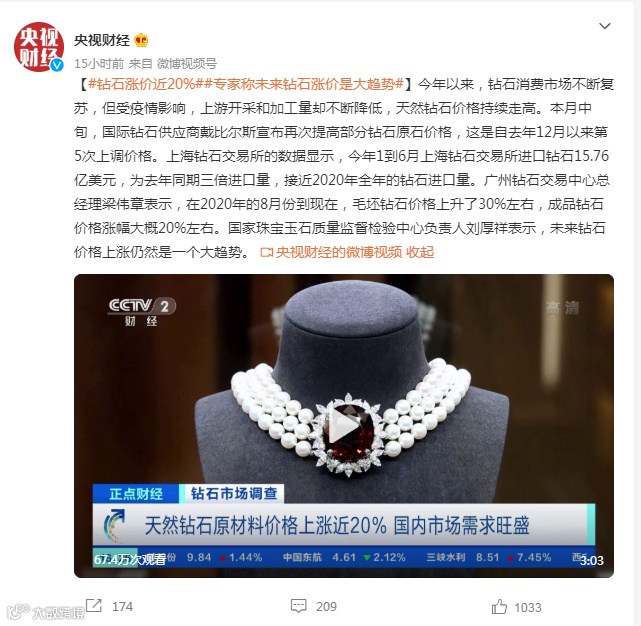Screen dimensions: 641x626
Task: Like the post with thumbs-up icon
Action: click(x=499, y=607)
